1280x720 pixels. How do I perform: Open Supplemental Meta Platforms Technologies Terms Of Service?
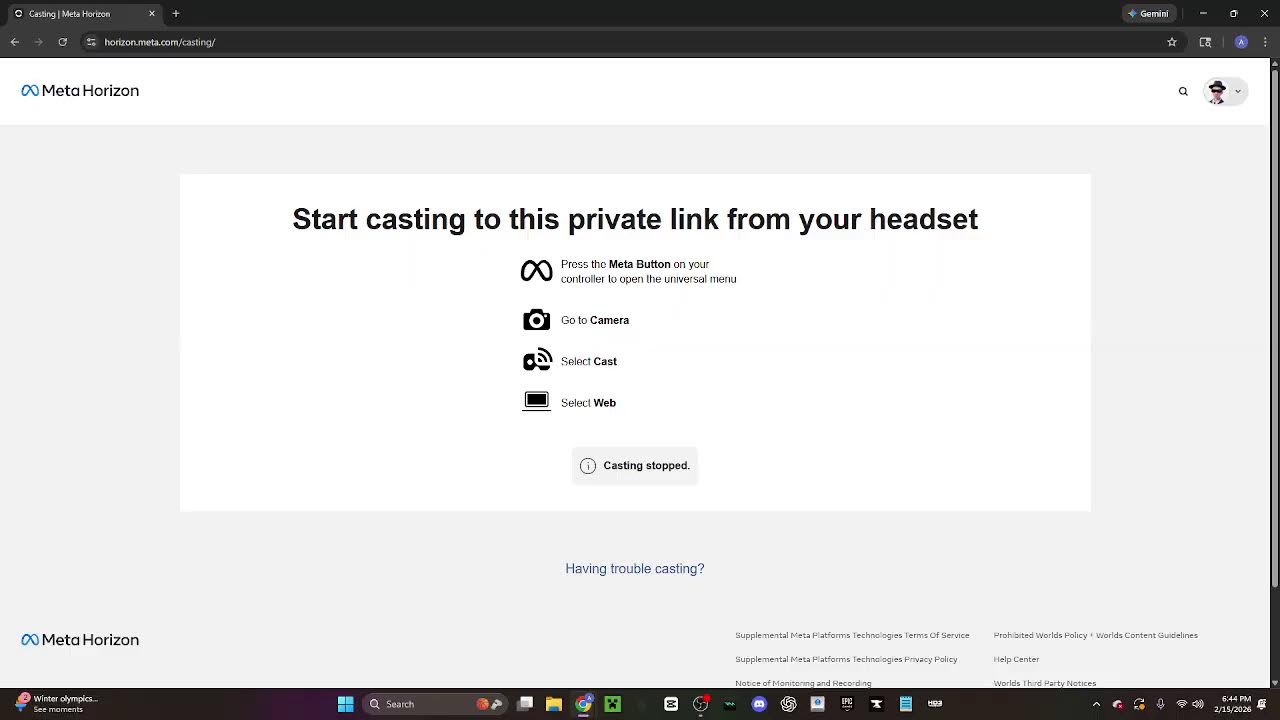point(852,635)
